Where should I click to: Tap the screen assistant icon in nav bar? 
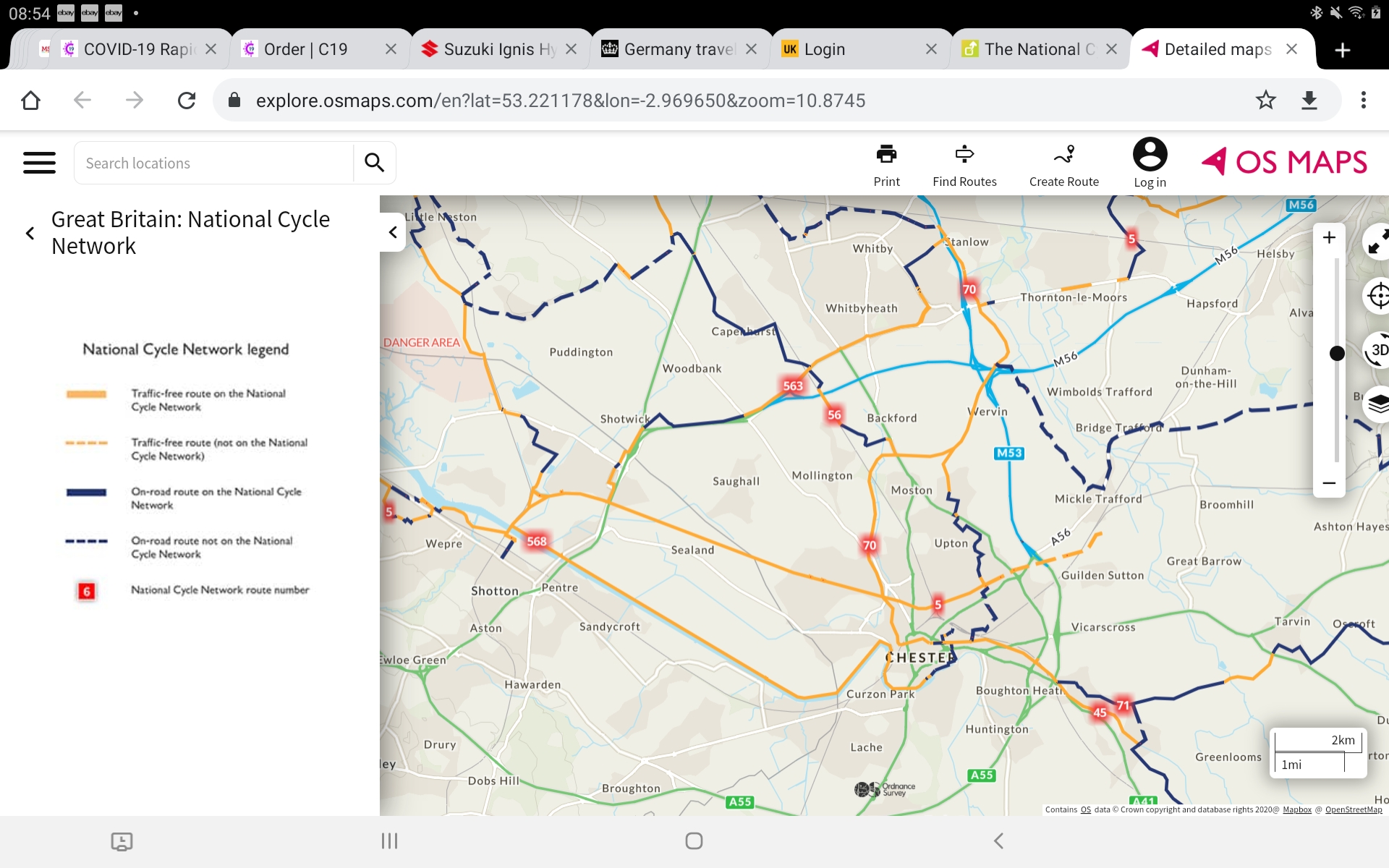(x=122, y=841)
